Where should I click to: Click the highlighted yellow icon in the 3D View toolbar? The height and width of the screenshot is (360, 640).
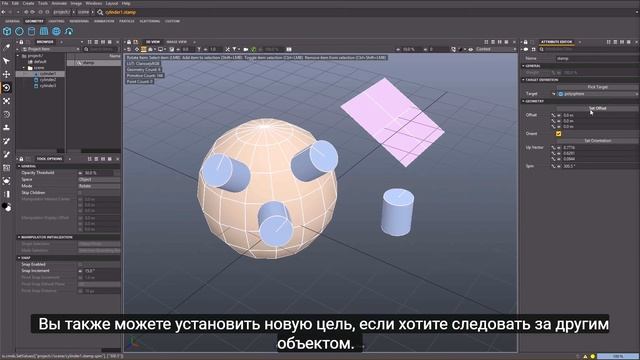[144, 49]
